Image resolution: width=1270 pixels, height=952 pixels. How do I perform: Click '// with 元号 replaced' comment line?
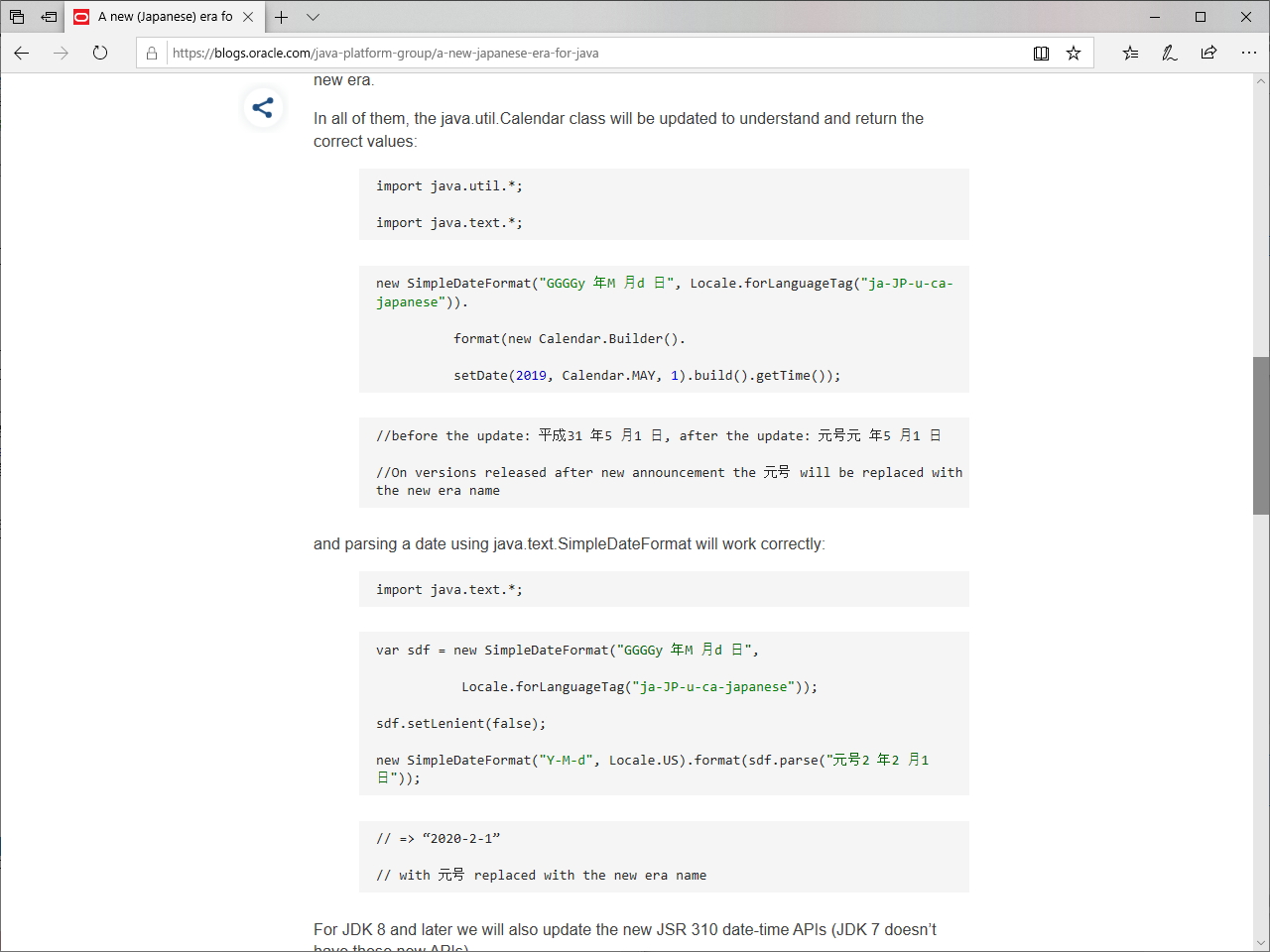point(542,876)
